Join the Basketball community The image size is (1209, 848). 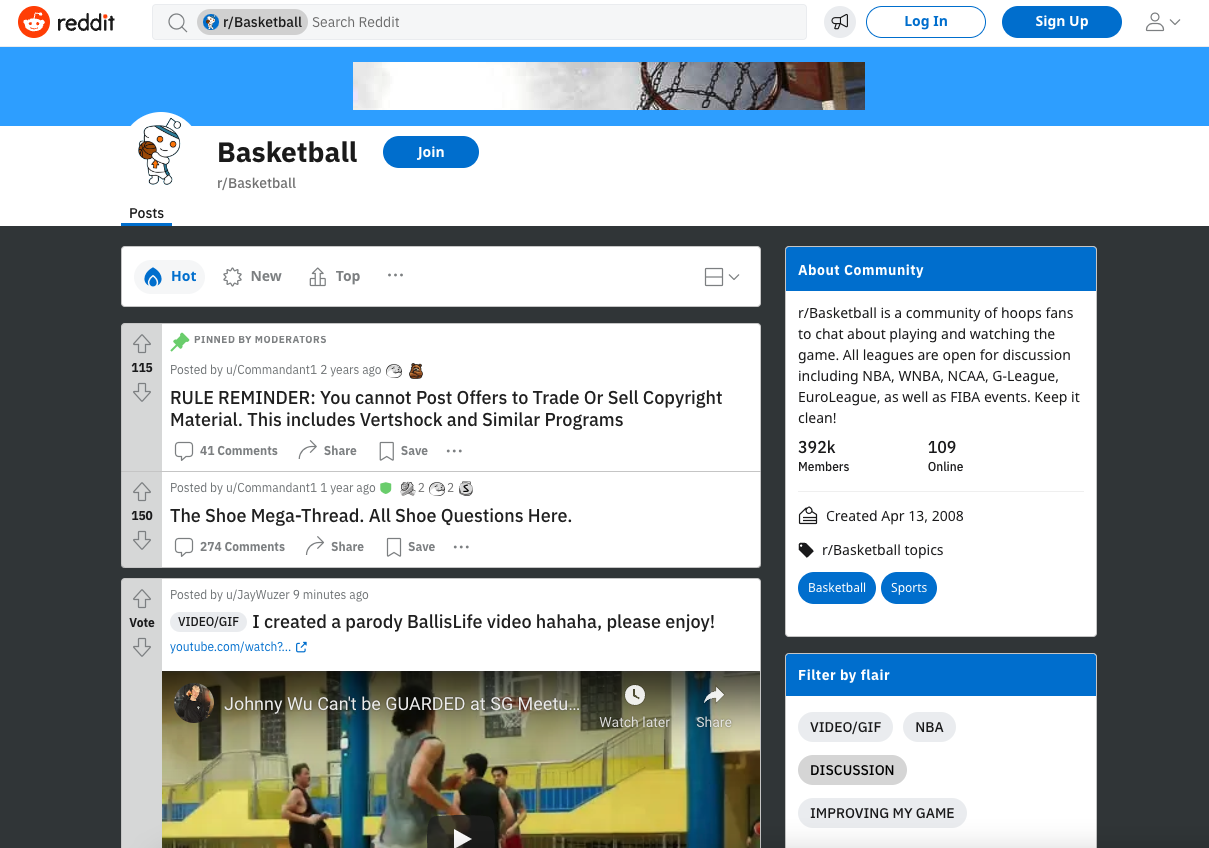click(x=431, y=152)
